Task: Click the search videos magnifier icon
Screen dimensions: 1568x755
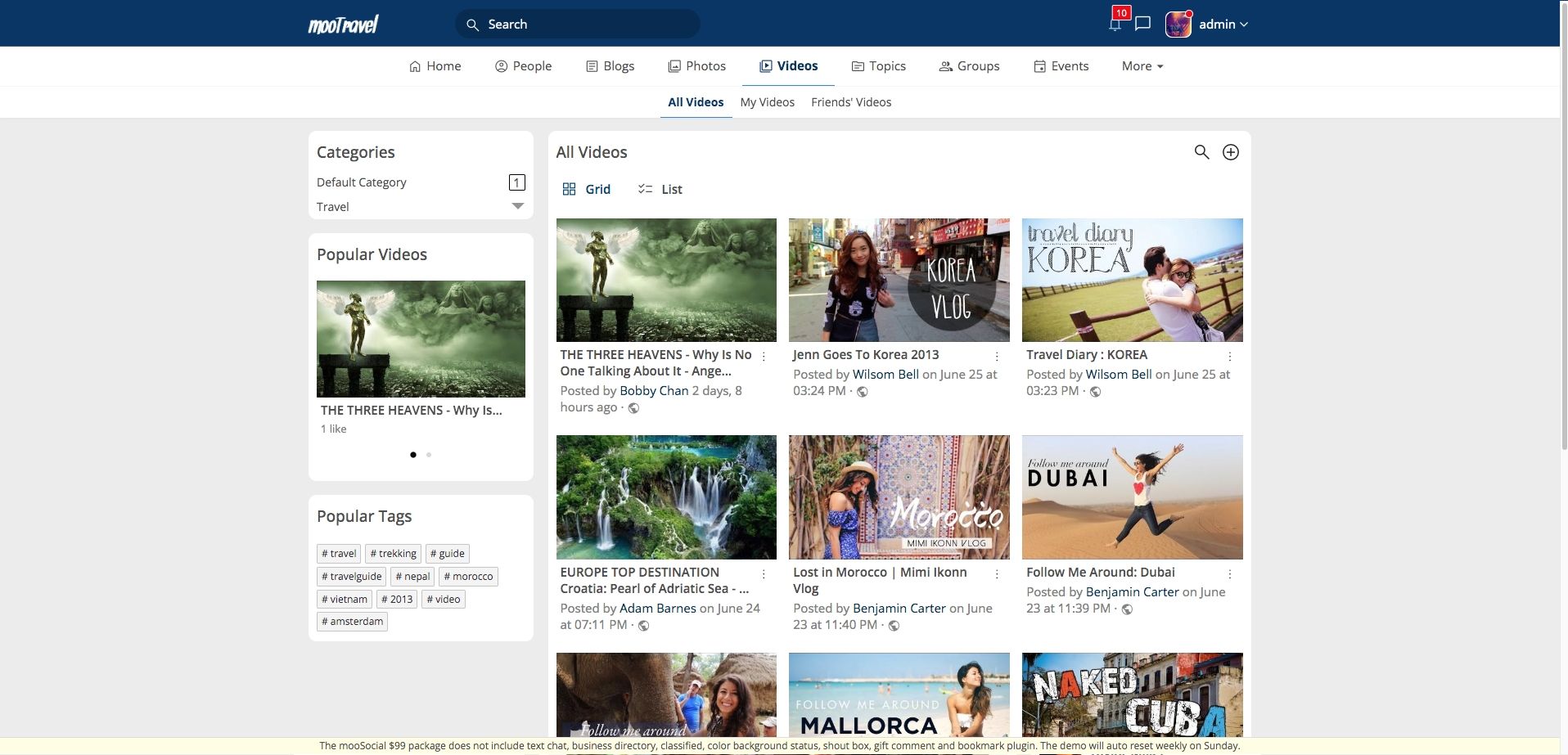Action: 1201,152
